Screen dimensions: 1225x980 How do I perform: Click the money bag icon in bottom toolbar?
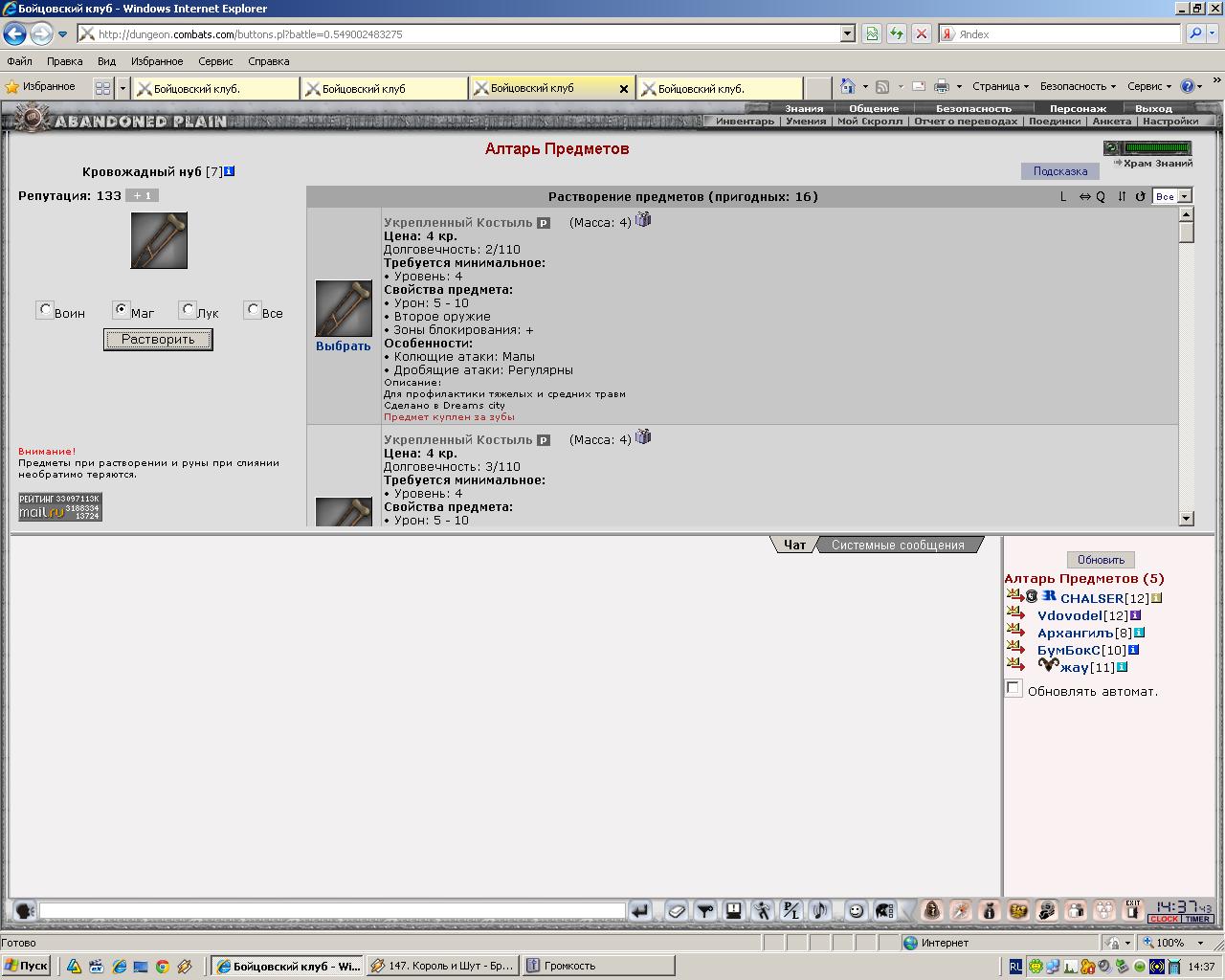point(989,910)
